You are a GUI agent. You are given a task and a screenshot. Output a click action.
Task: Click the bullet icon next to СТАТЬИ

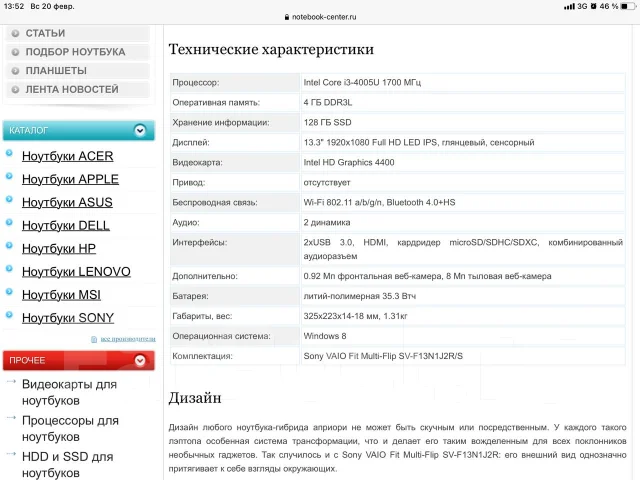click(16, 33)
